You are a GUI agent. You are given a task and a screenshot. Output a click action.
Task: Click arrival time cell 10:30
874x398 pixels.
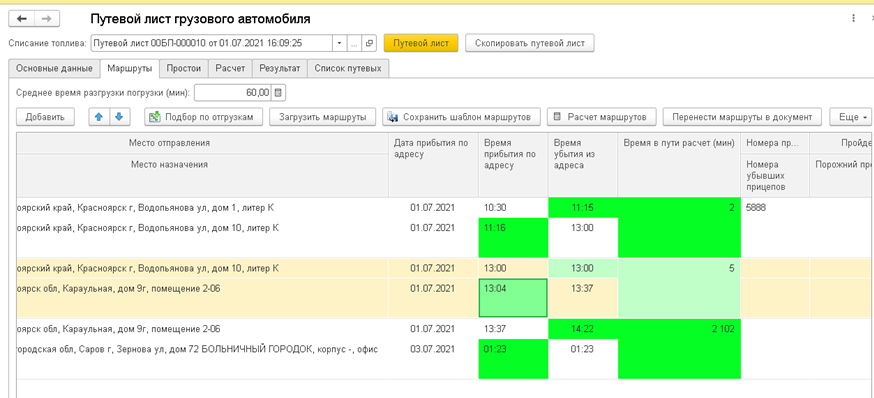[513, 208]
